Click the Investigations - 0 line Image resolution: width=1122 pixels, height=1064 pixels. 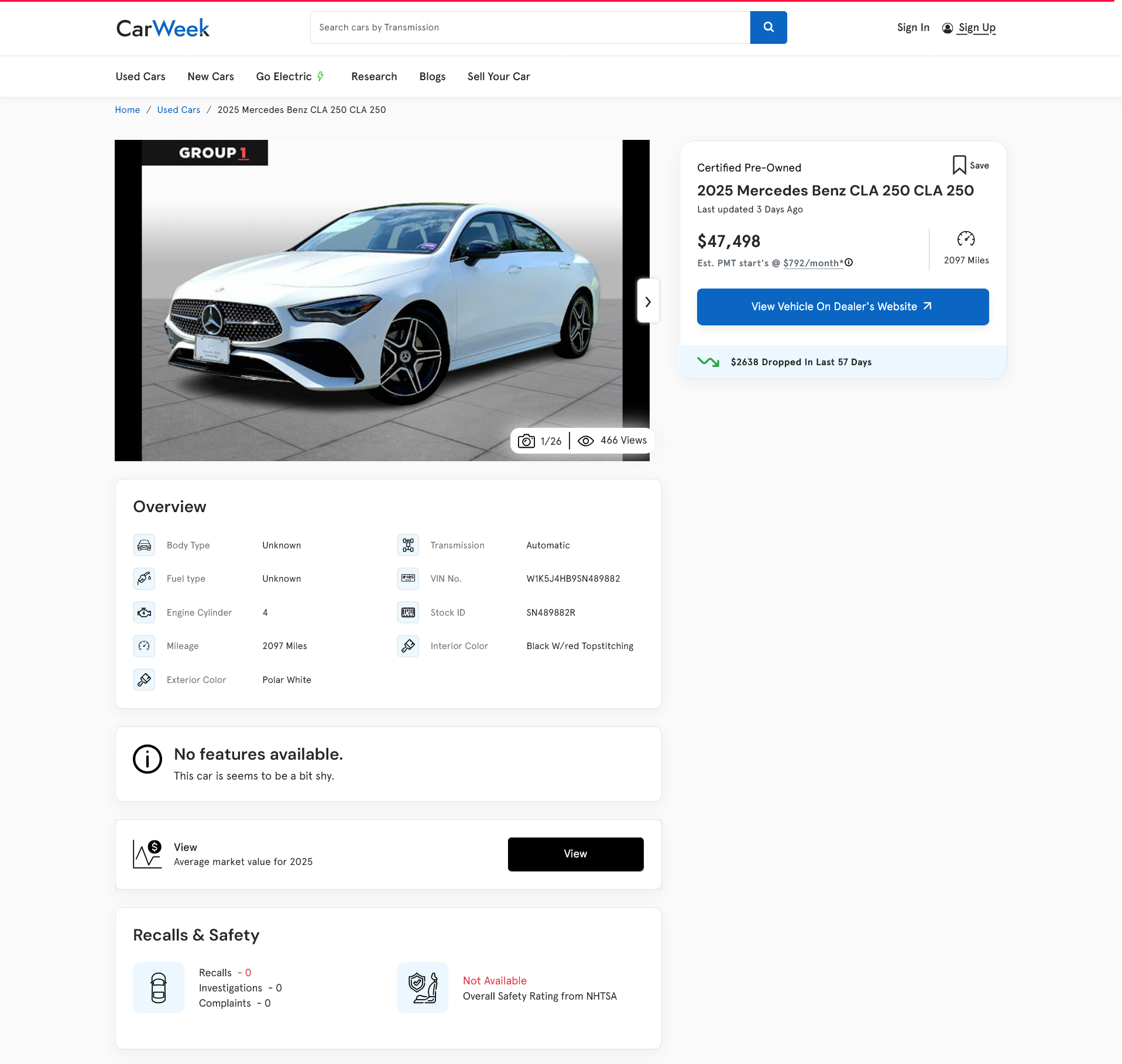click(241, 988)
